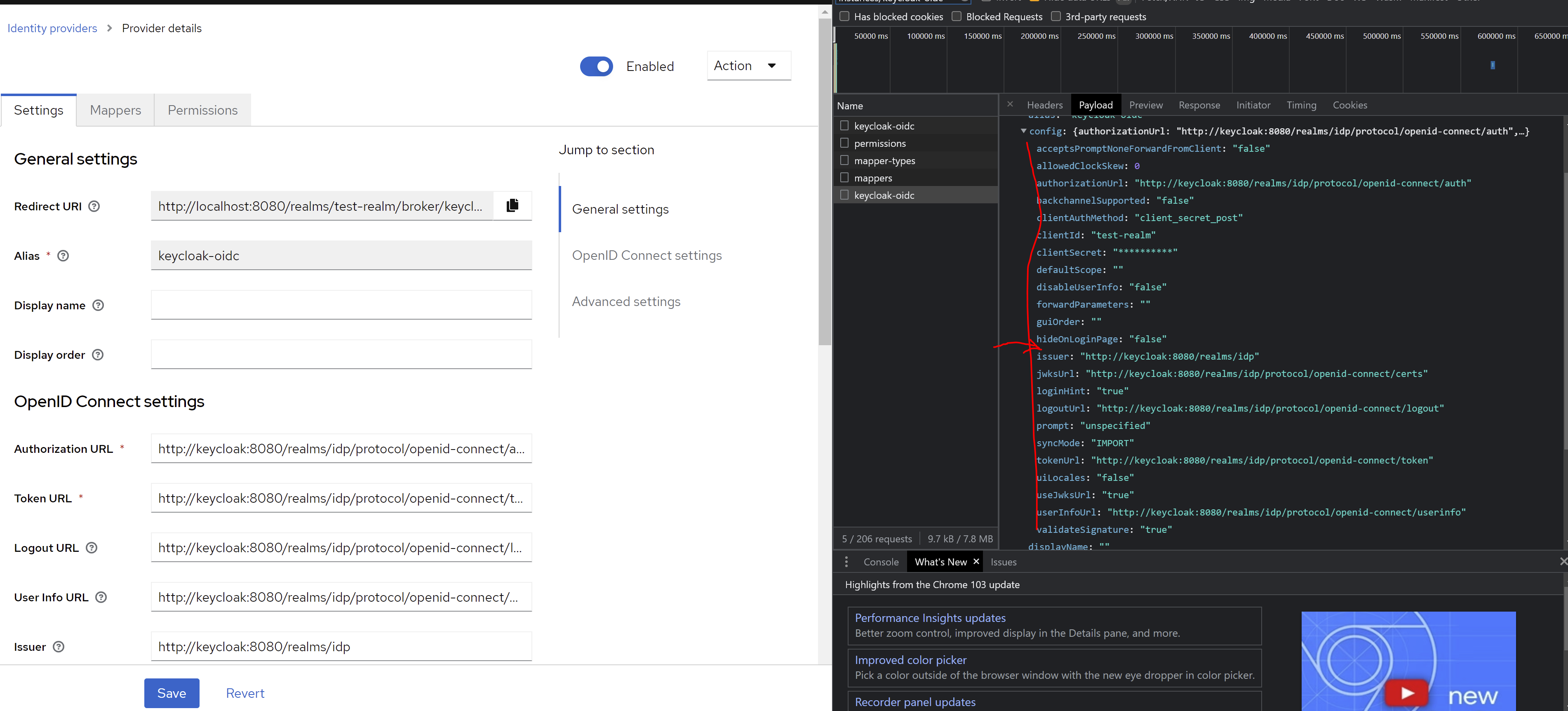Check the Has blocked cookies checkbox

(844, 16)
